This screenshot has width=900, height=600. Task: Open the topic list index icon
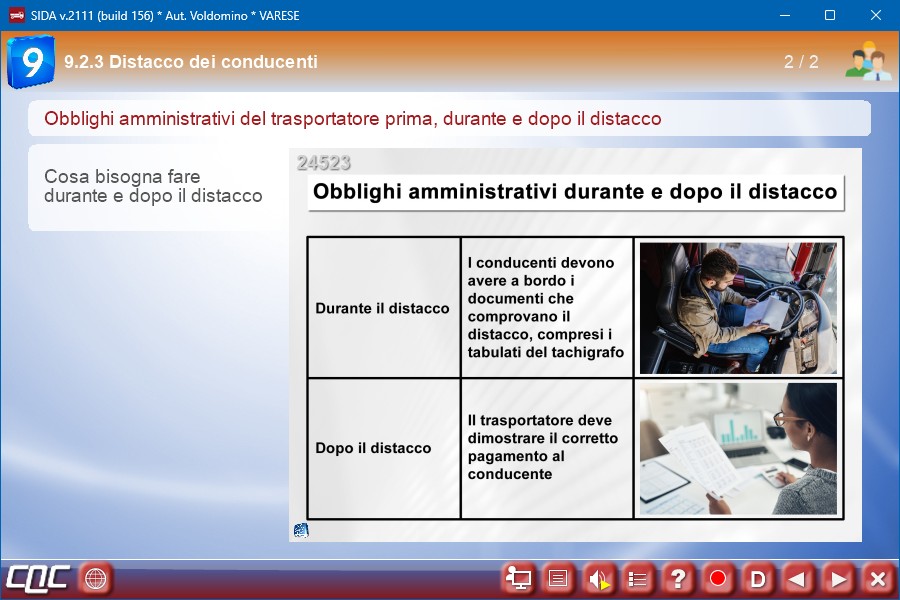638,578
